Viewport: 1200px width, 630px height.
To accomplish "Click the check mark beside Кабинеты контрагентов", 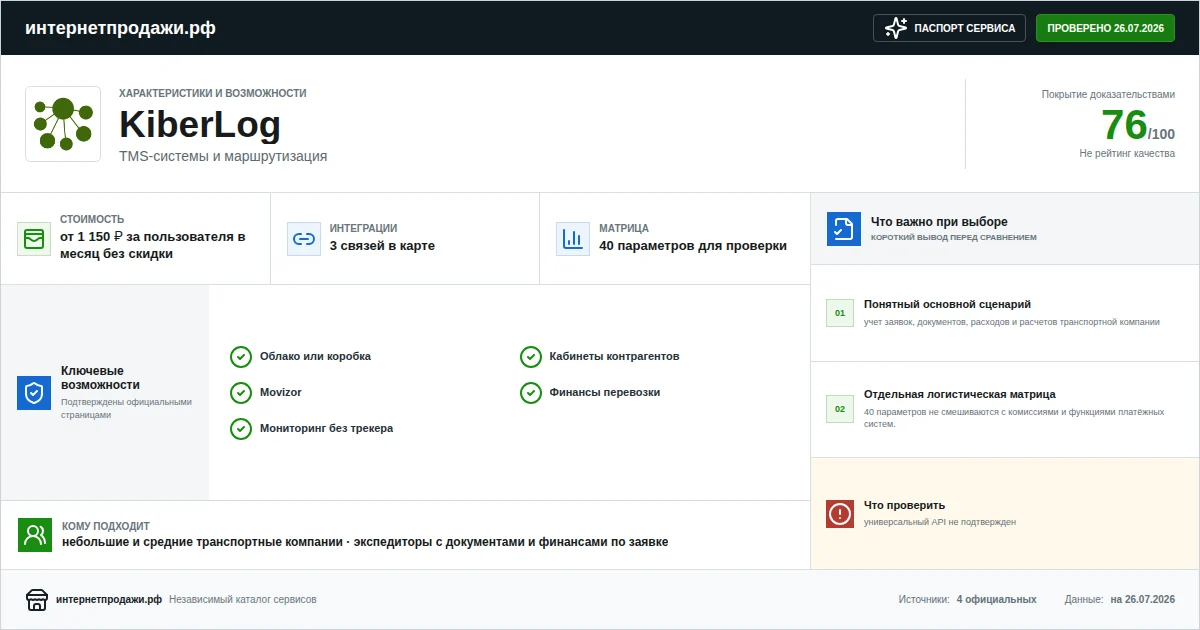I will click(531, 357).
